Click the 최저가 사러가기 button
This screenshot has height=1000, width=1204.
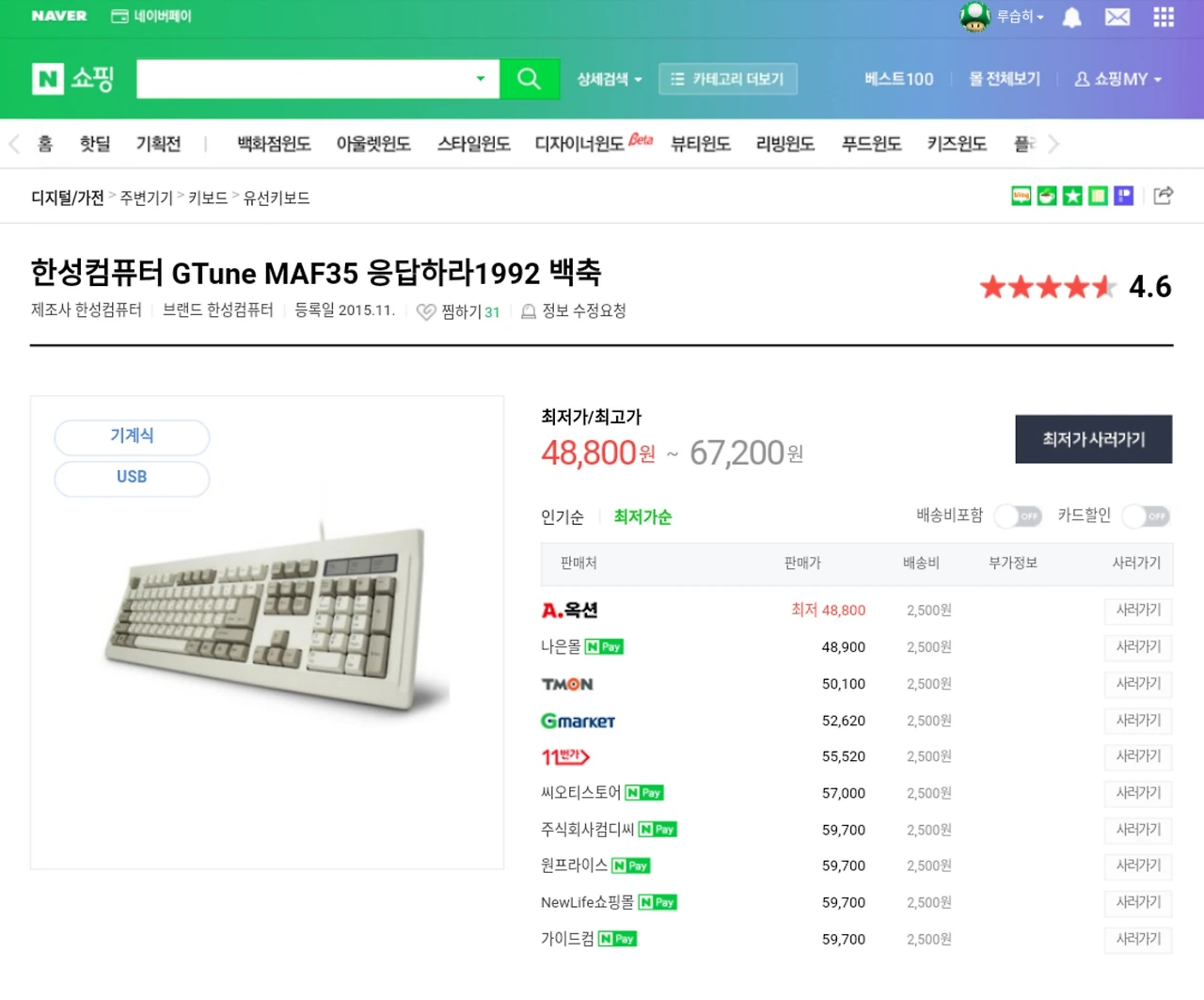(1094, 439)
